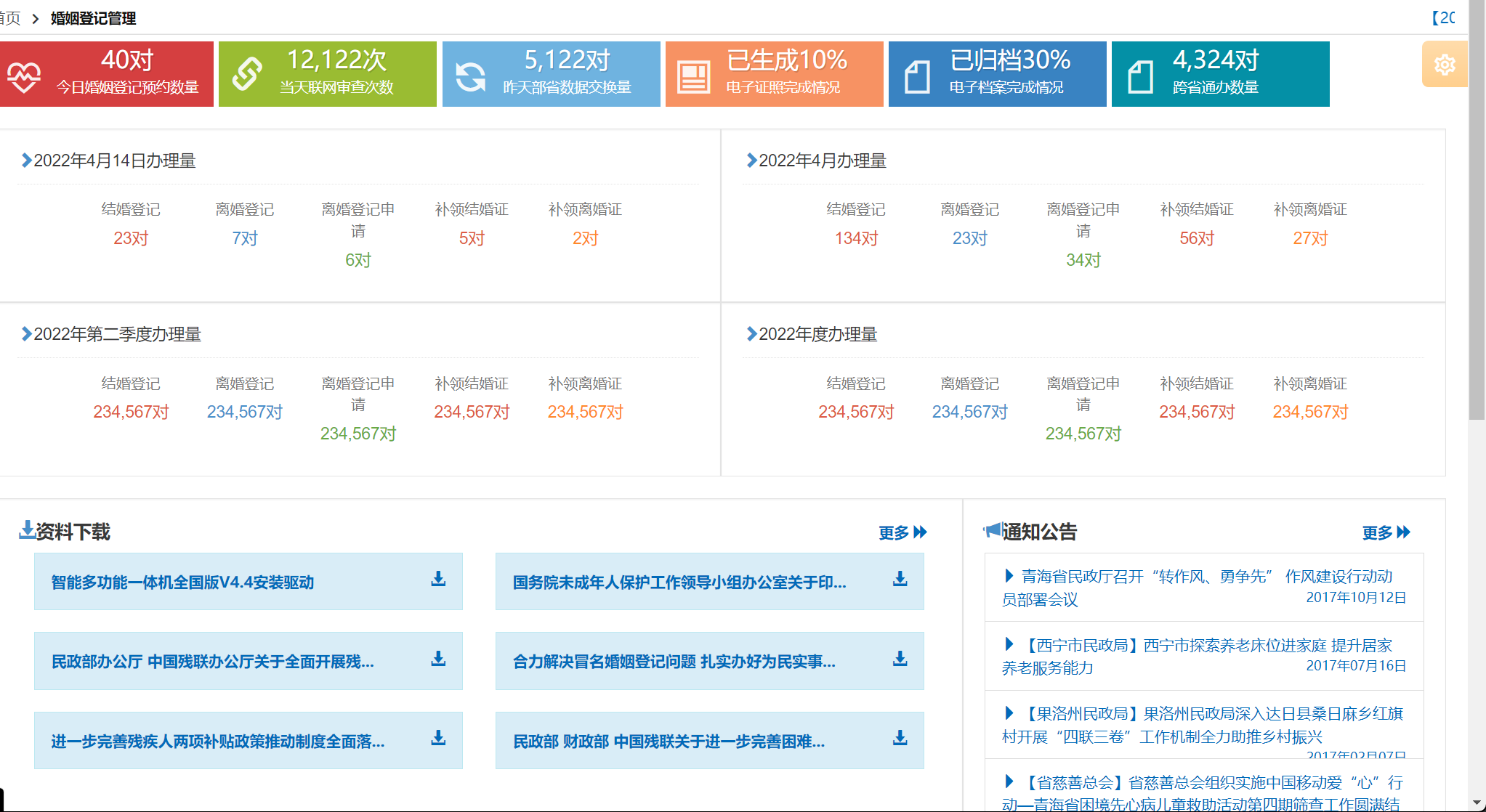Click the refresh icon on the 5,122对 card
The height and width of the screenshot is (812, 1486).
470,77
